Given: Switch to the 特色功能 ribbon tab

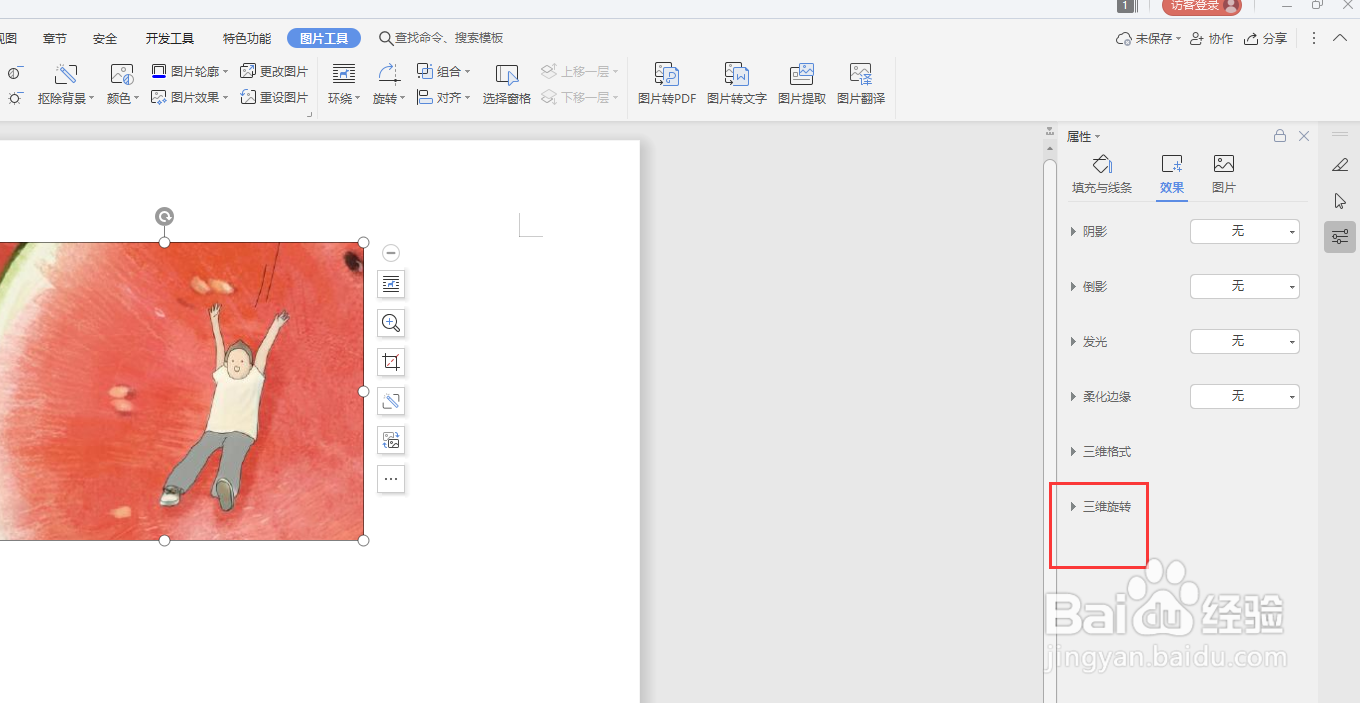Looking at the screenshot, I should pos(246,38).
